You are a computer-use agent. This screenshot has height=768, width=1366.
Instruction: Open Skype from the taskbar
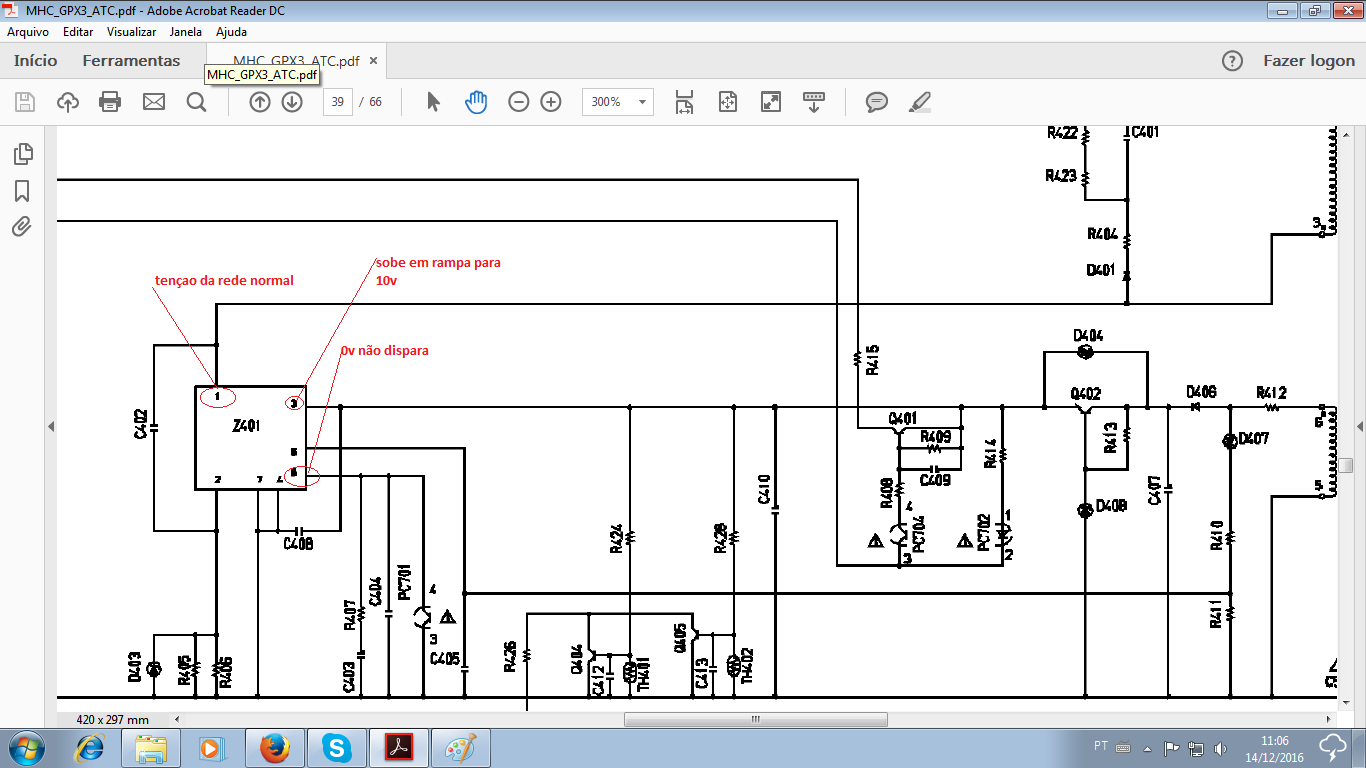(337, 748)
